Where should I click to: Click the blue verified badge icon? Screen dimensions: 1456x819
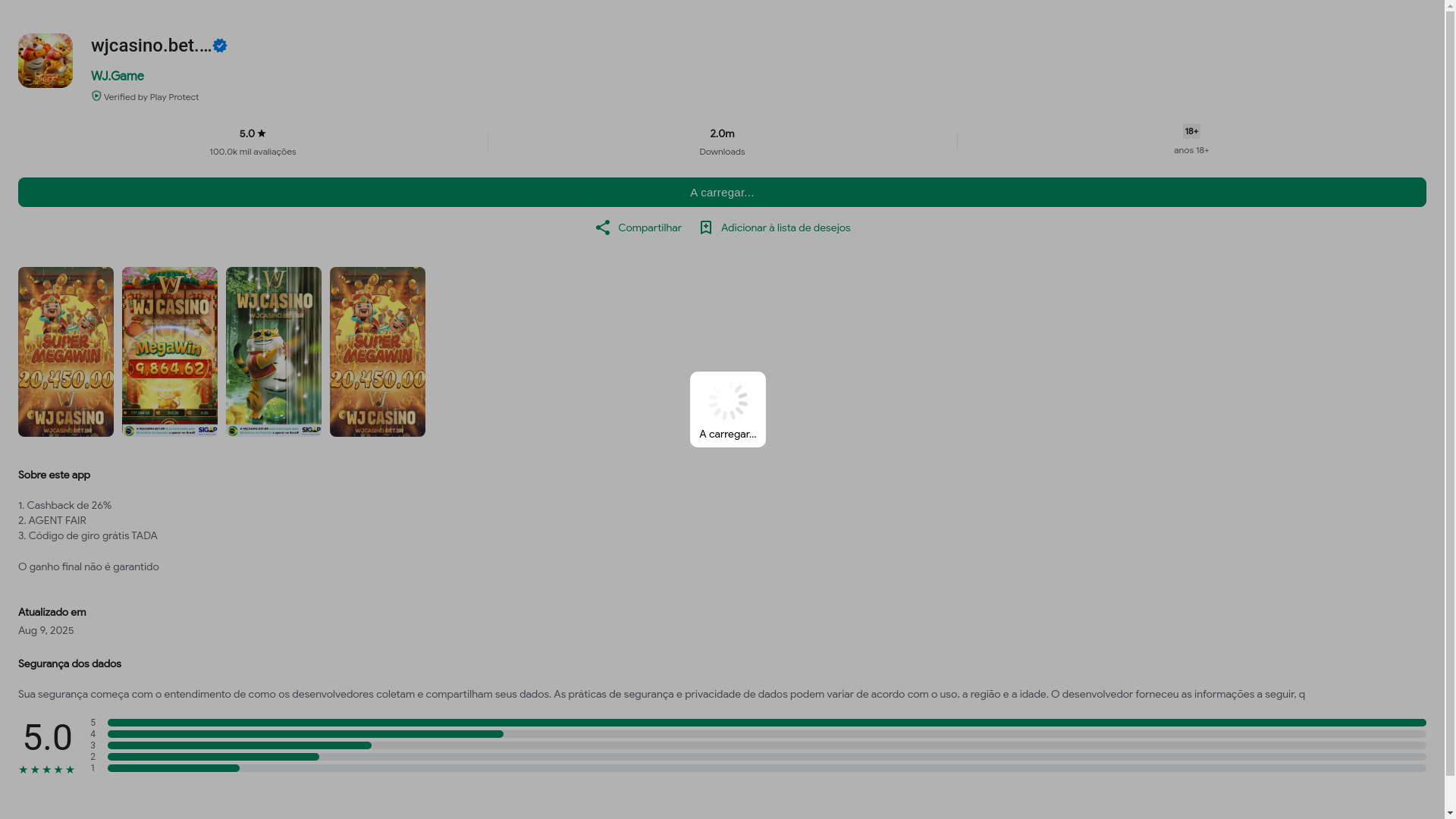pos(220,45)
